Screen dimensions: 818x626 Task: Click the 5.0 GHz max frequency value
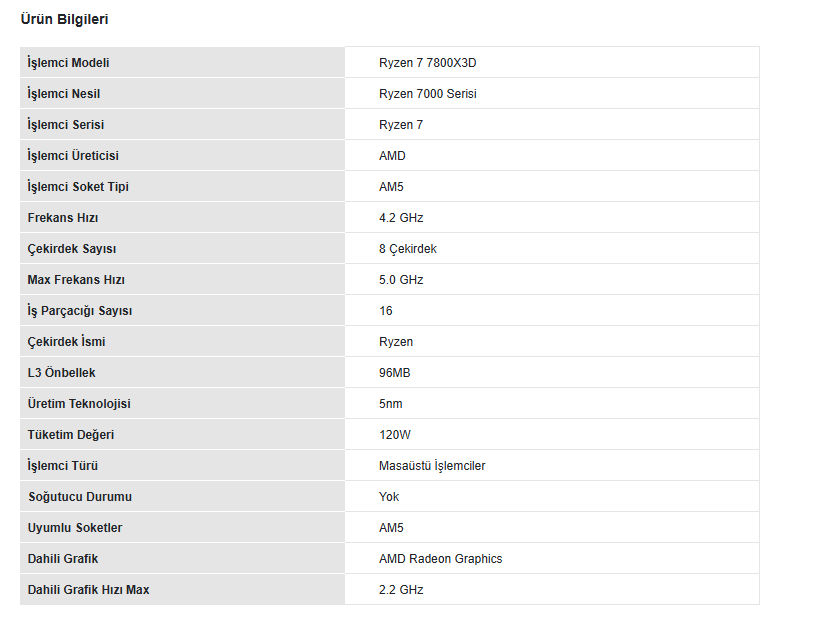[x=401, y=280]
